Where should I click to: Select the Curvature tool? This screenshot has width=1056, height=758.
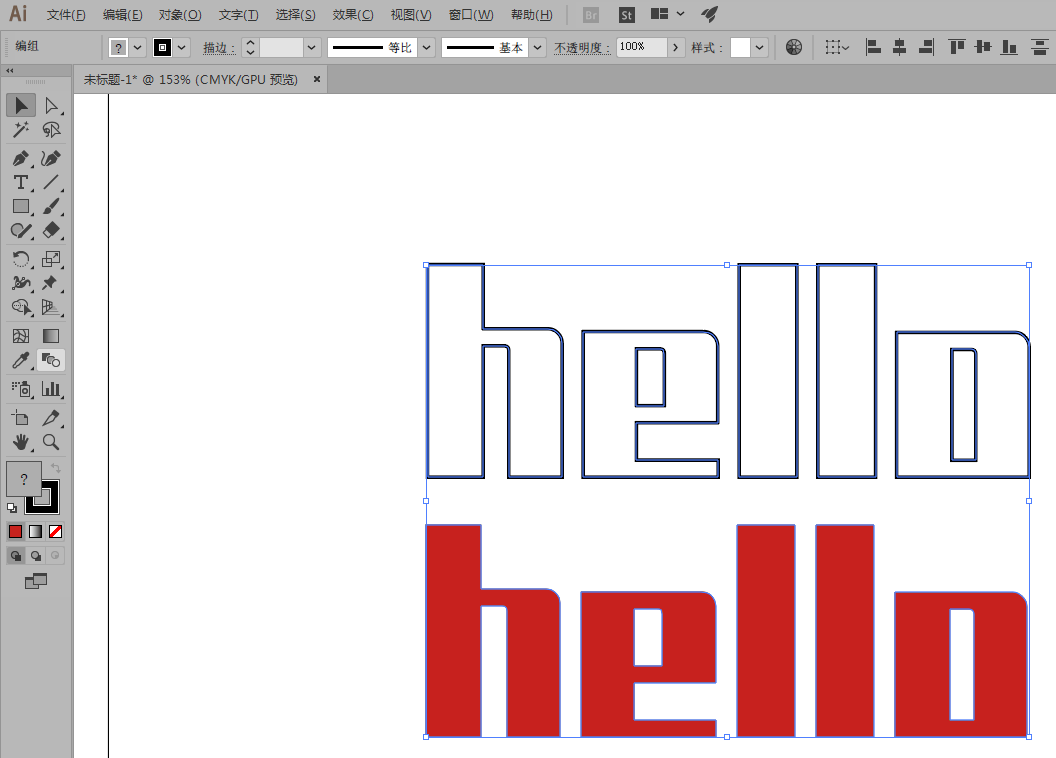[x=51, y=158]
